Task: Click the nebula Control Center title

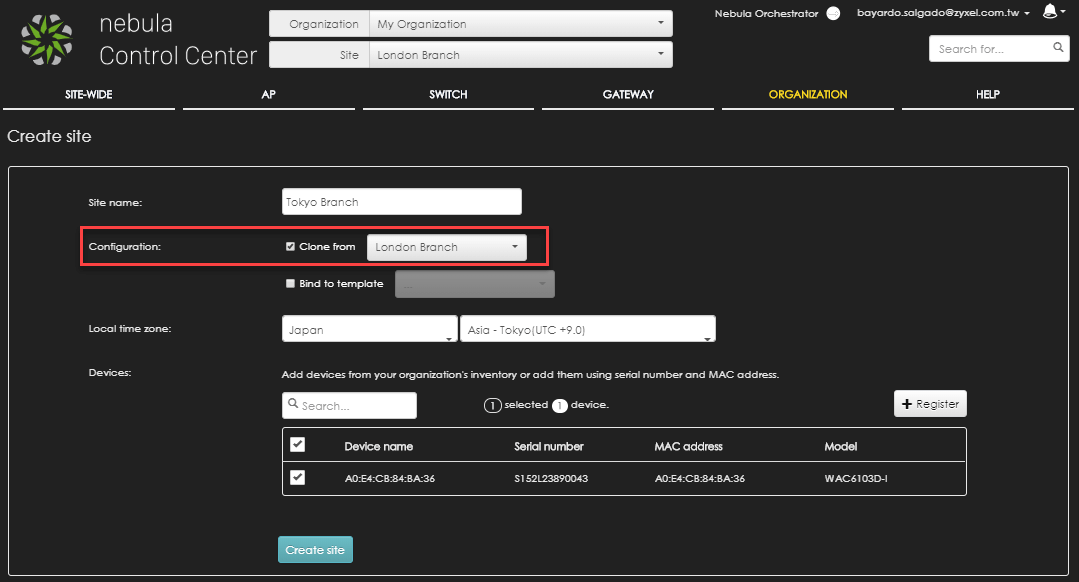Action: [178, 40]
